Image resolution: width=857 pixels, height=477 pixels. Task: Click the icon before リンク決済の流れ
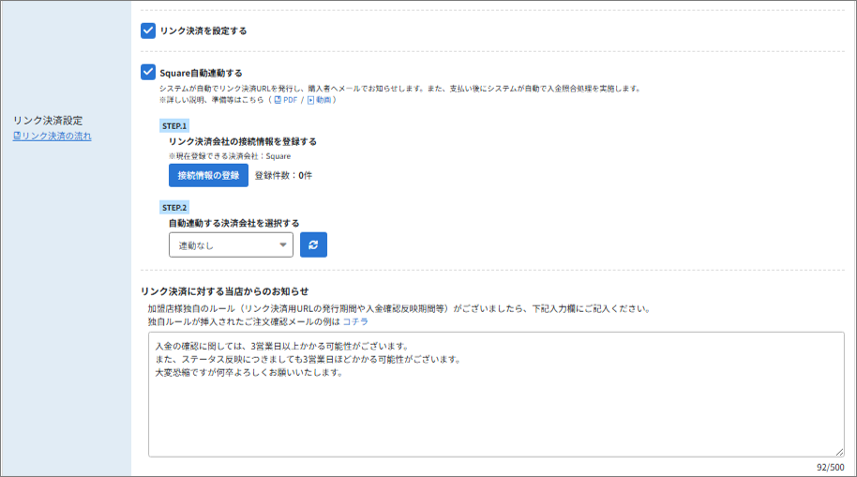[x=16, y=135]
